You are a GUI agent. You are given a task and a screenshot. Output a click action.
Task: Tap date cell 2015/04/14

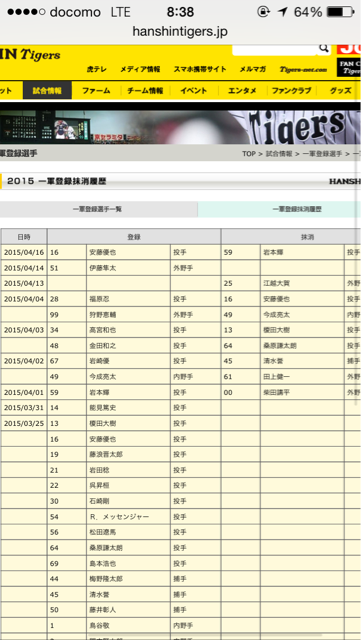(24, 268)
